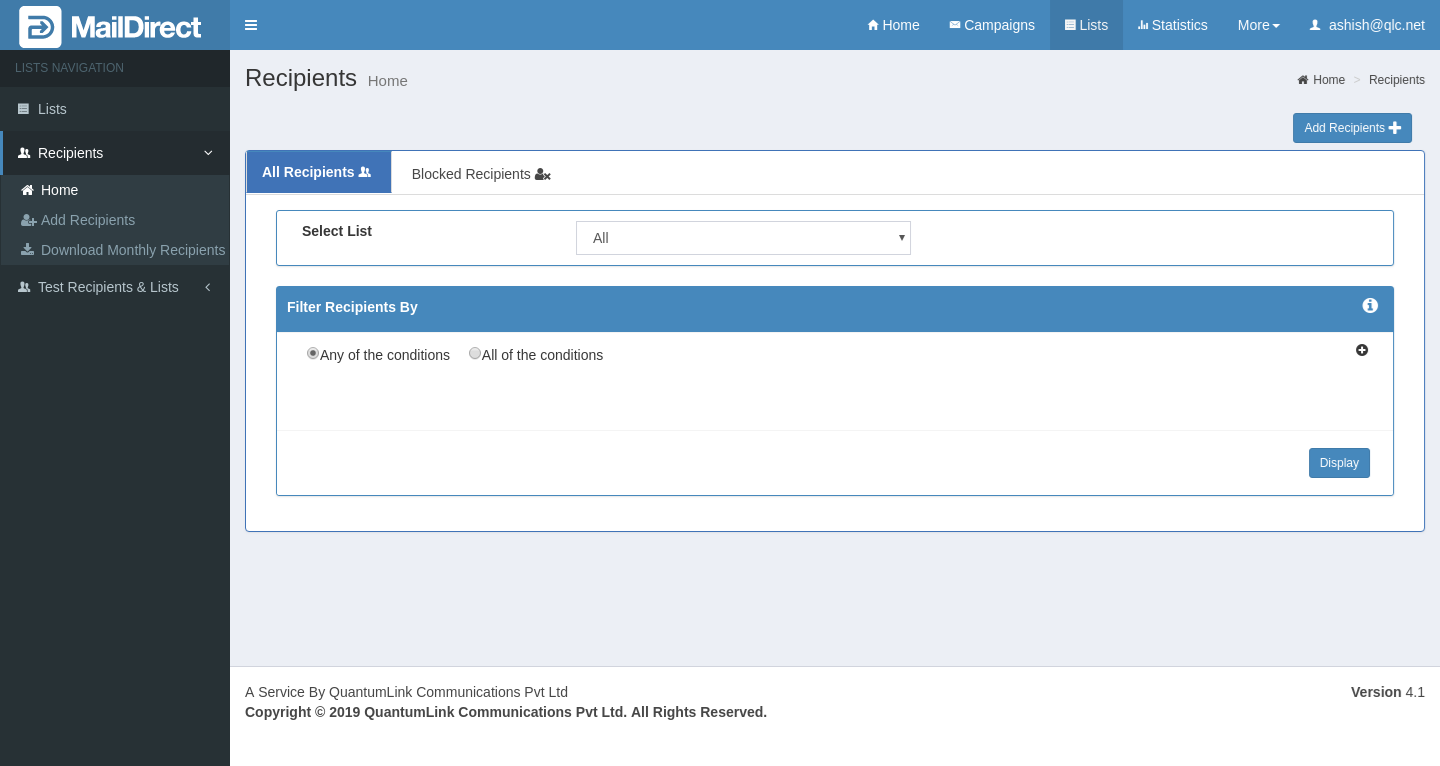Screen dimensions: 1440x766
Task: Click the Home breadcrumb link
Action: pos(1328,80)
